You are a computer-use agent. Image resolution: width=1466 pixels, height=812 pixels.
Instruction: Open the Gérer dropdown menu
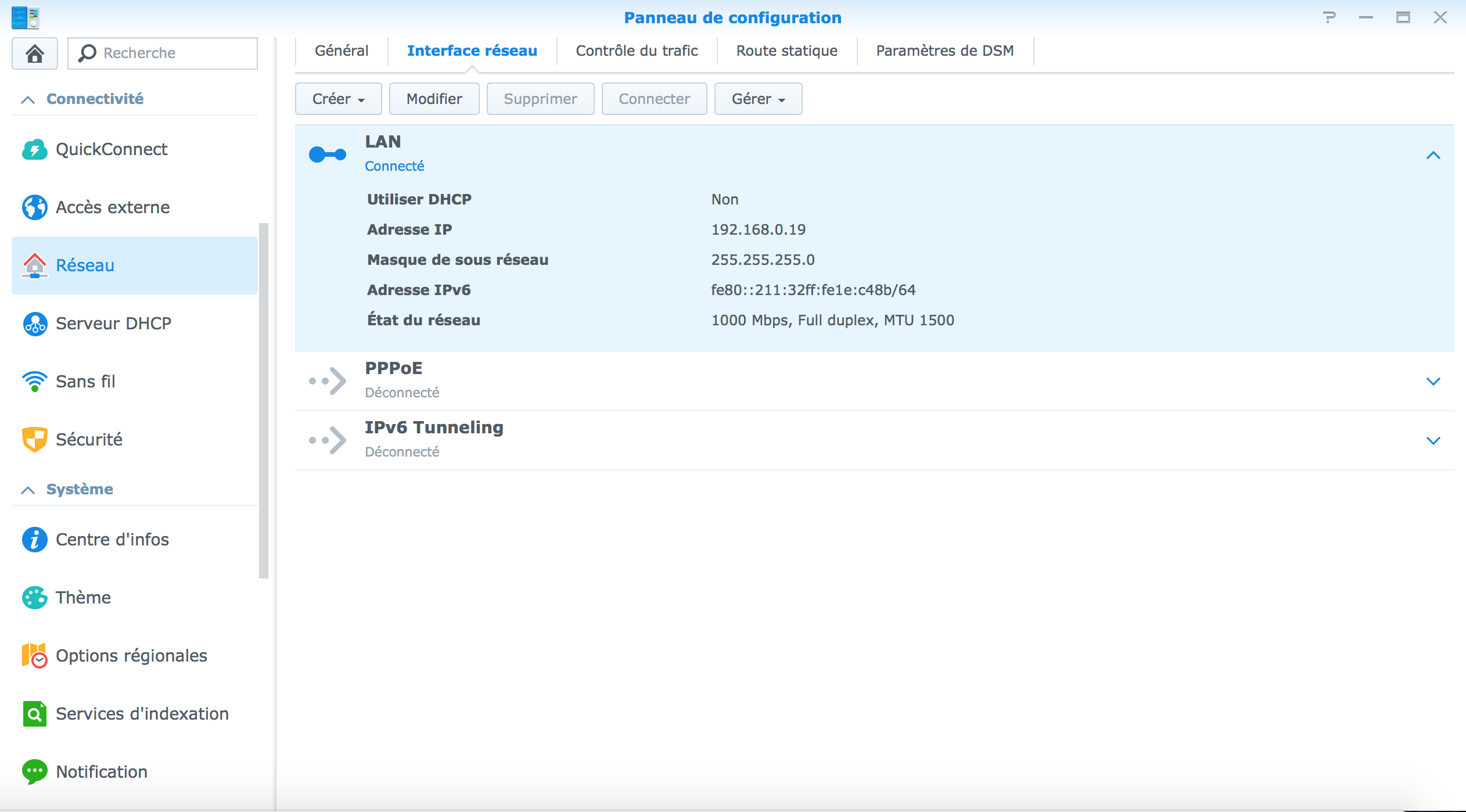tap(758, 99)
